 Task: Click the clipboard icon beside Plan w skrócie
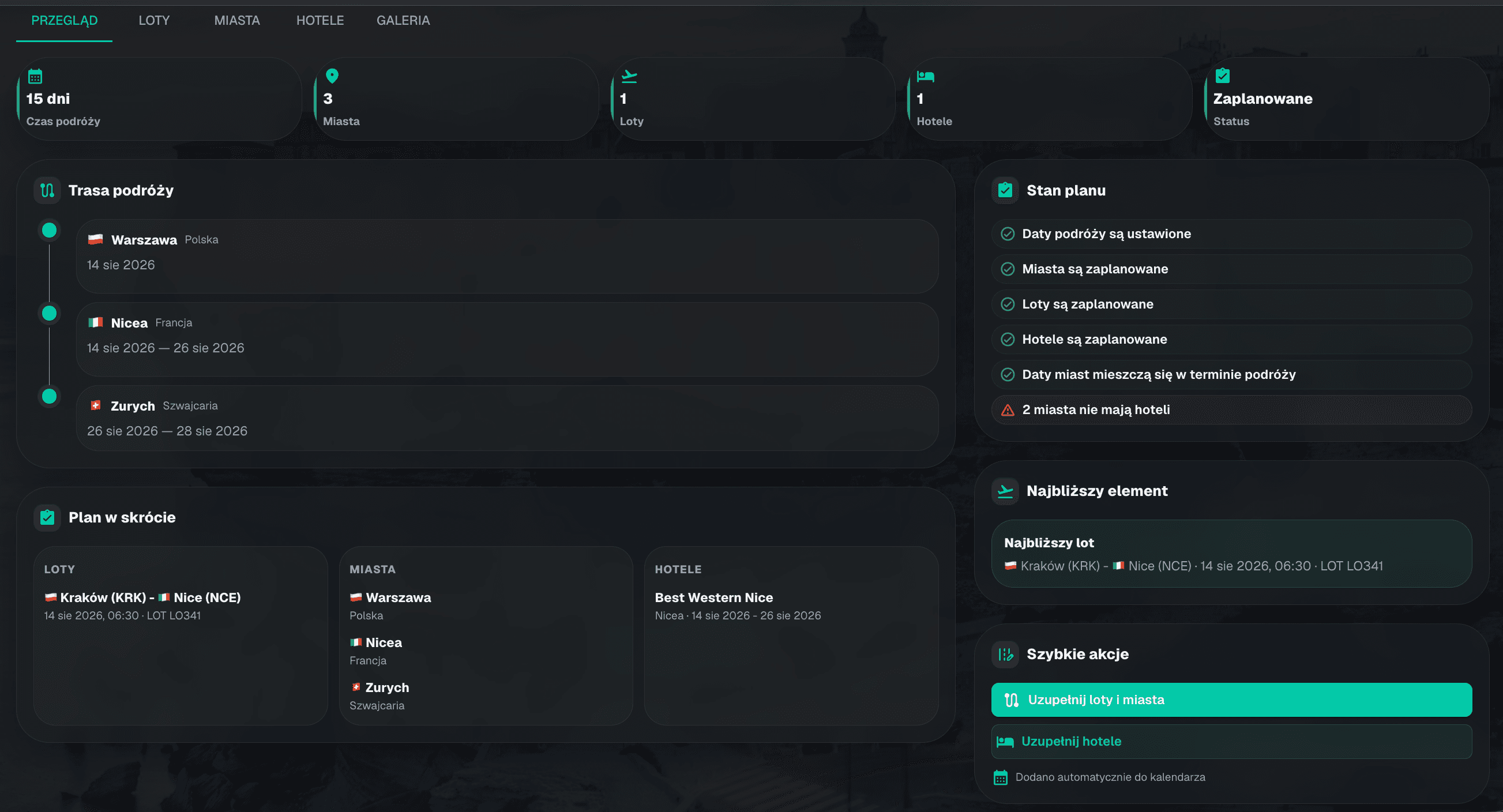click(47, 517)
